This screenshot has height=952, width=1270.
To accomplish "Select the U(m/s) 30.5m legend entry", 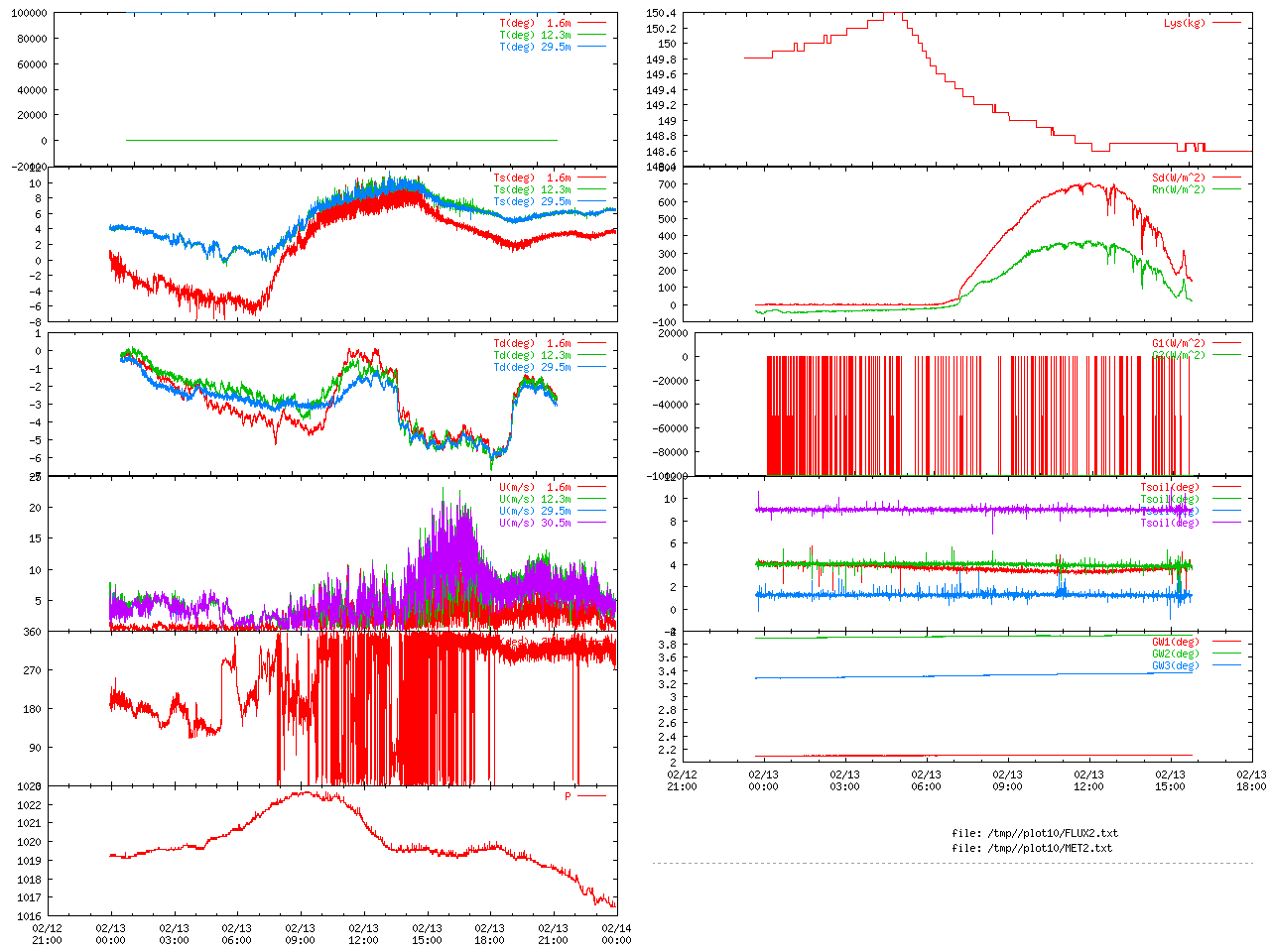I will 535,523.
